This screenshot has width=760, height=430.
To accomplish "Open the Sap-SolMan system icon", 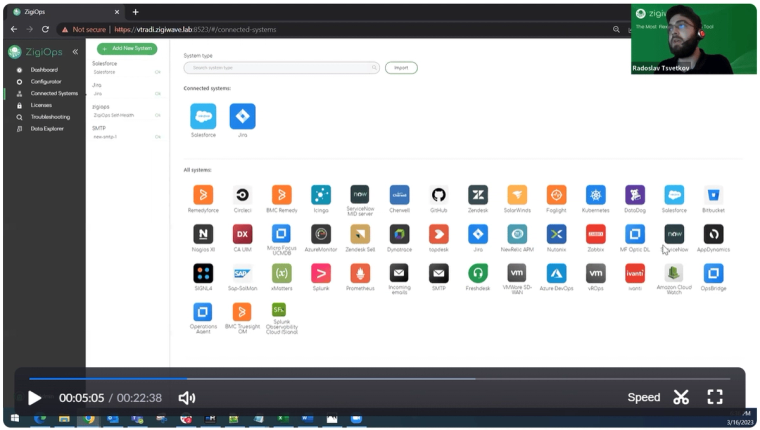I will pyautogui.click(x=242, y=273).
